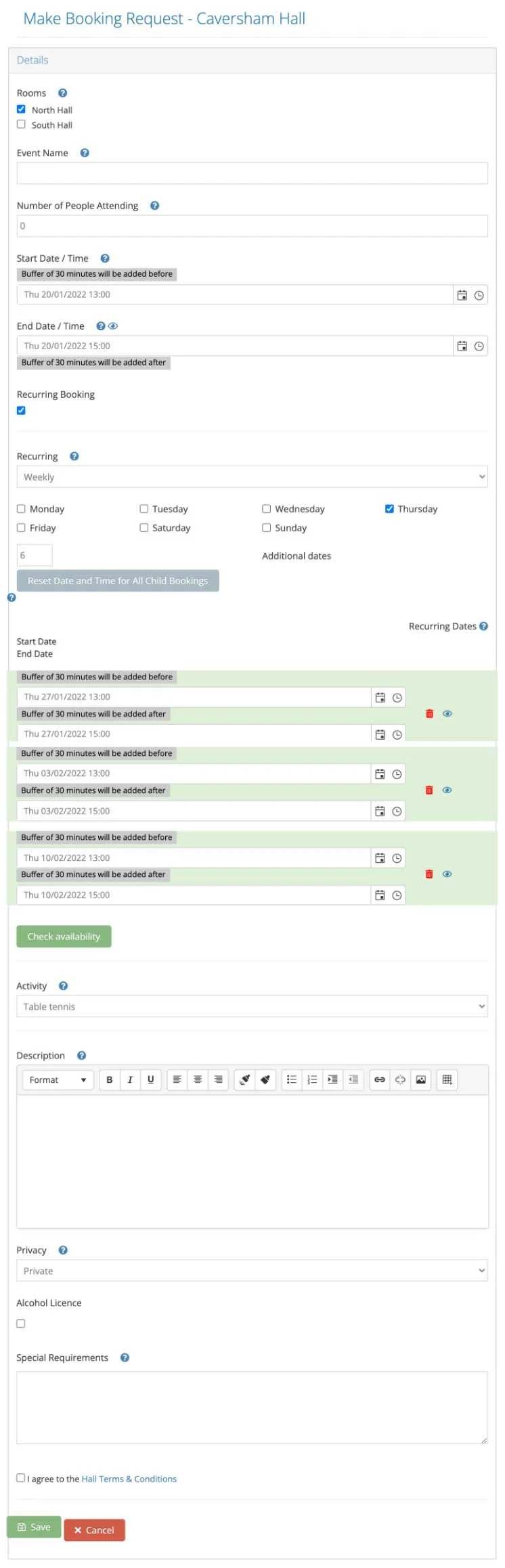This screenshot has height=1568, width=505.
Task: Tick the Alcohol Licence checkbox
Action: point(21,1323)
